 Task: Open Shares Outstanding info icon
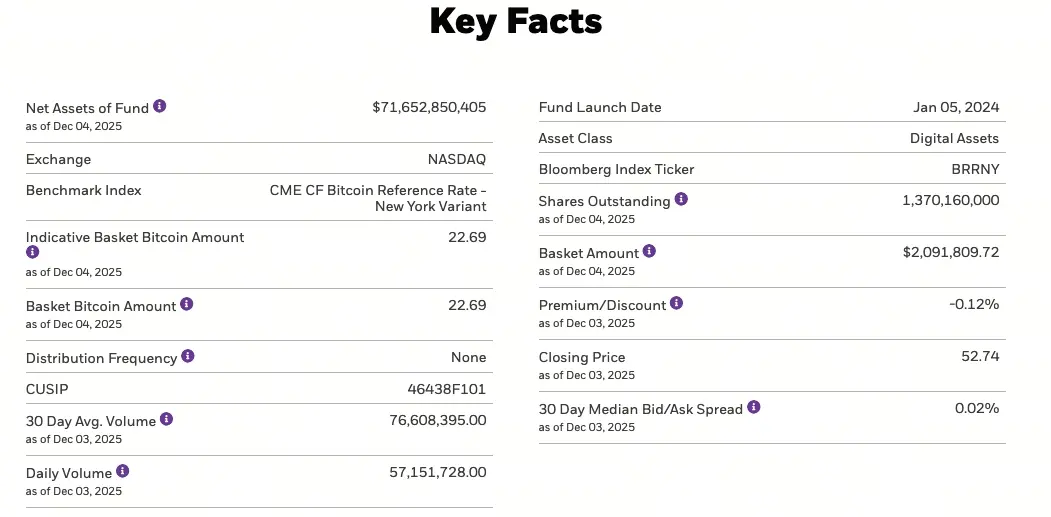pos(681,199)
